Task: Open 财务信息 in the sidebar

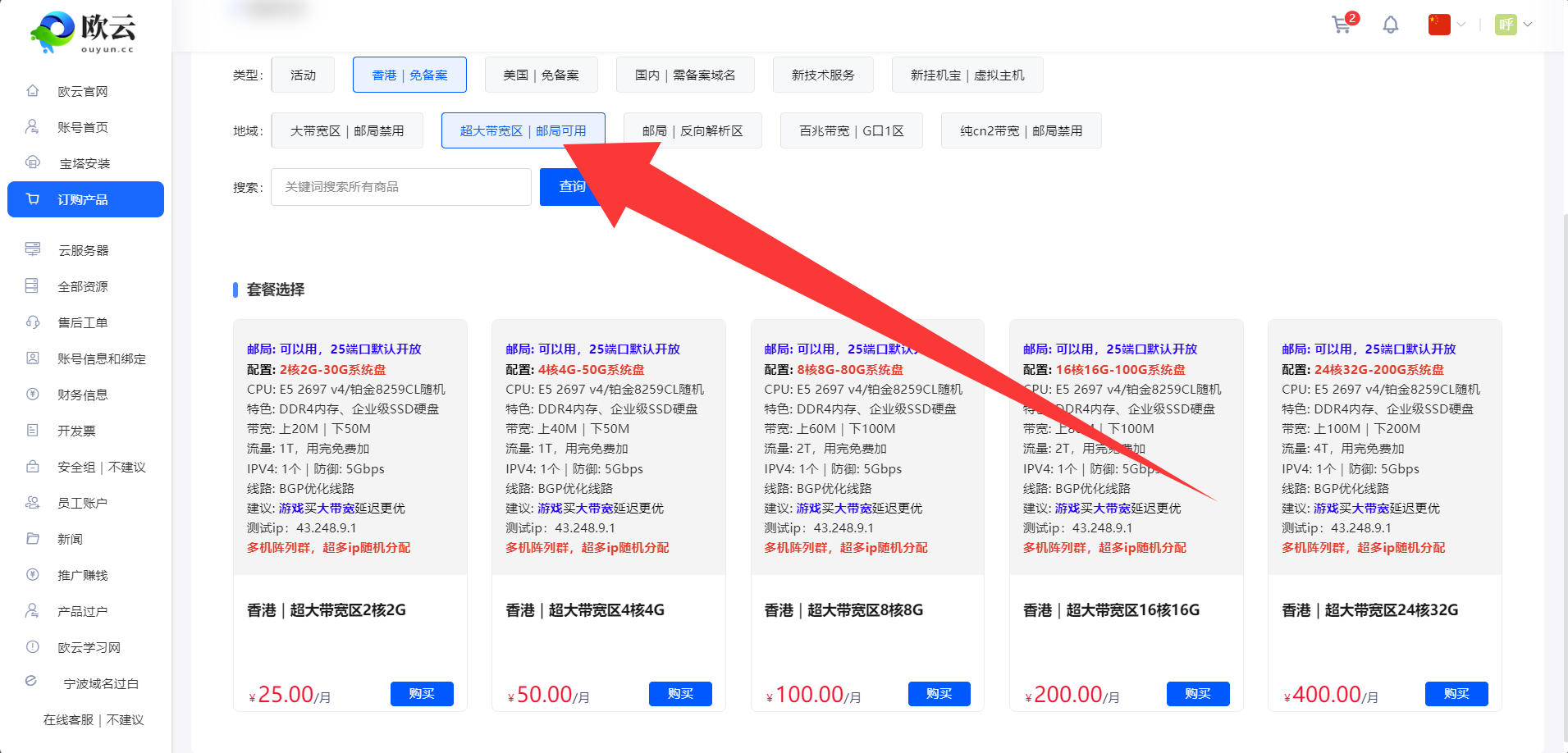Action: tap(82, 395)
